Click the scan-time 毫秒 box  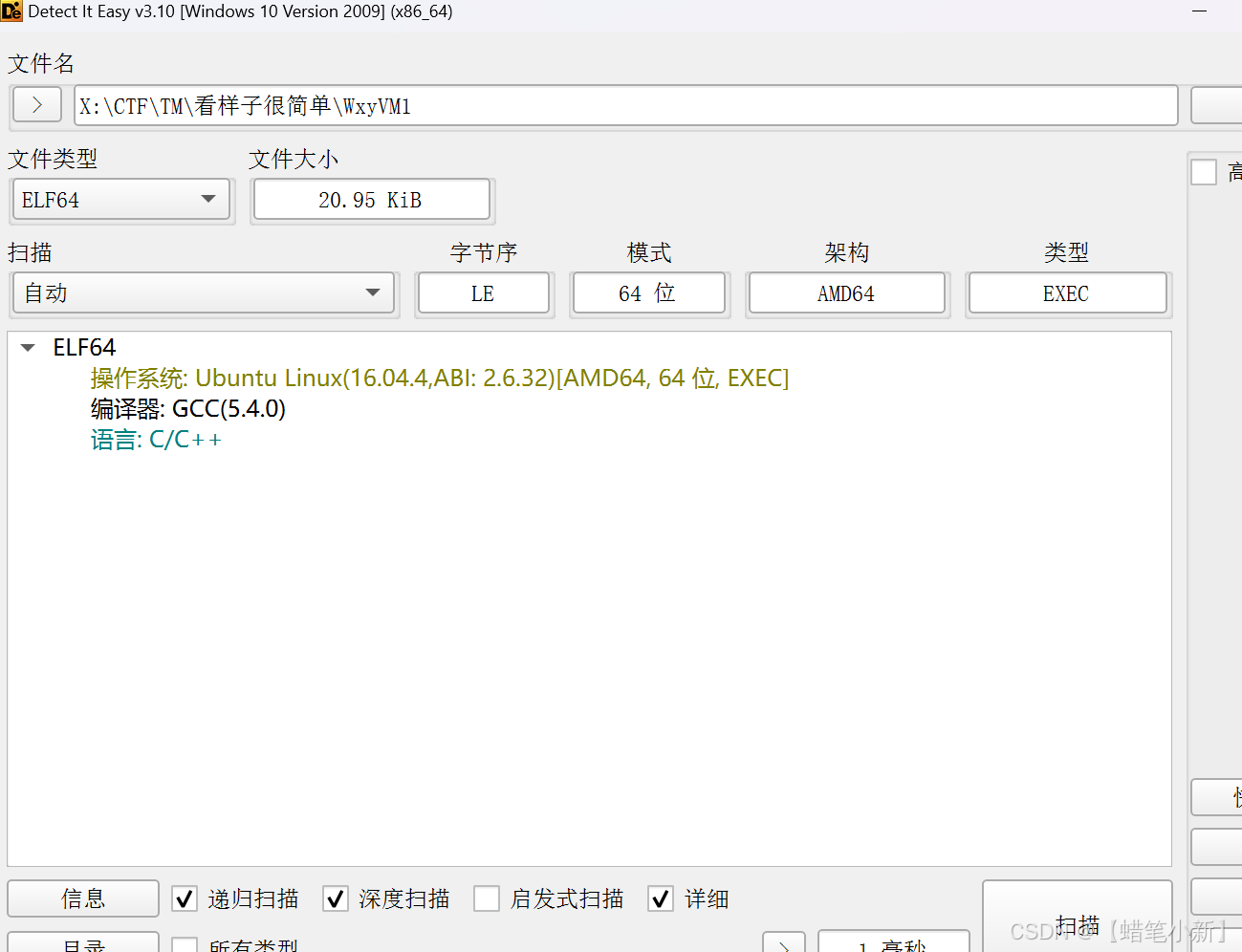[x=894, y=942]
